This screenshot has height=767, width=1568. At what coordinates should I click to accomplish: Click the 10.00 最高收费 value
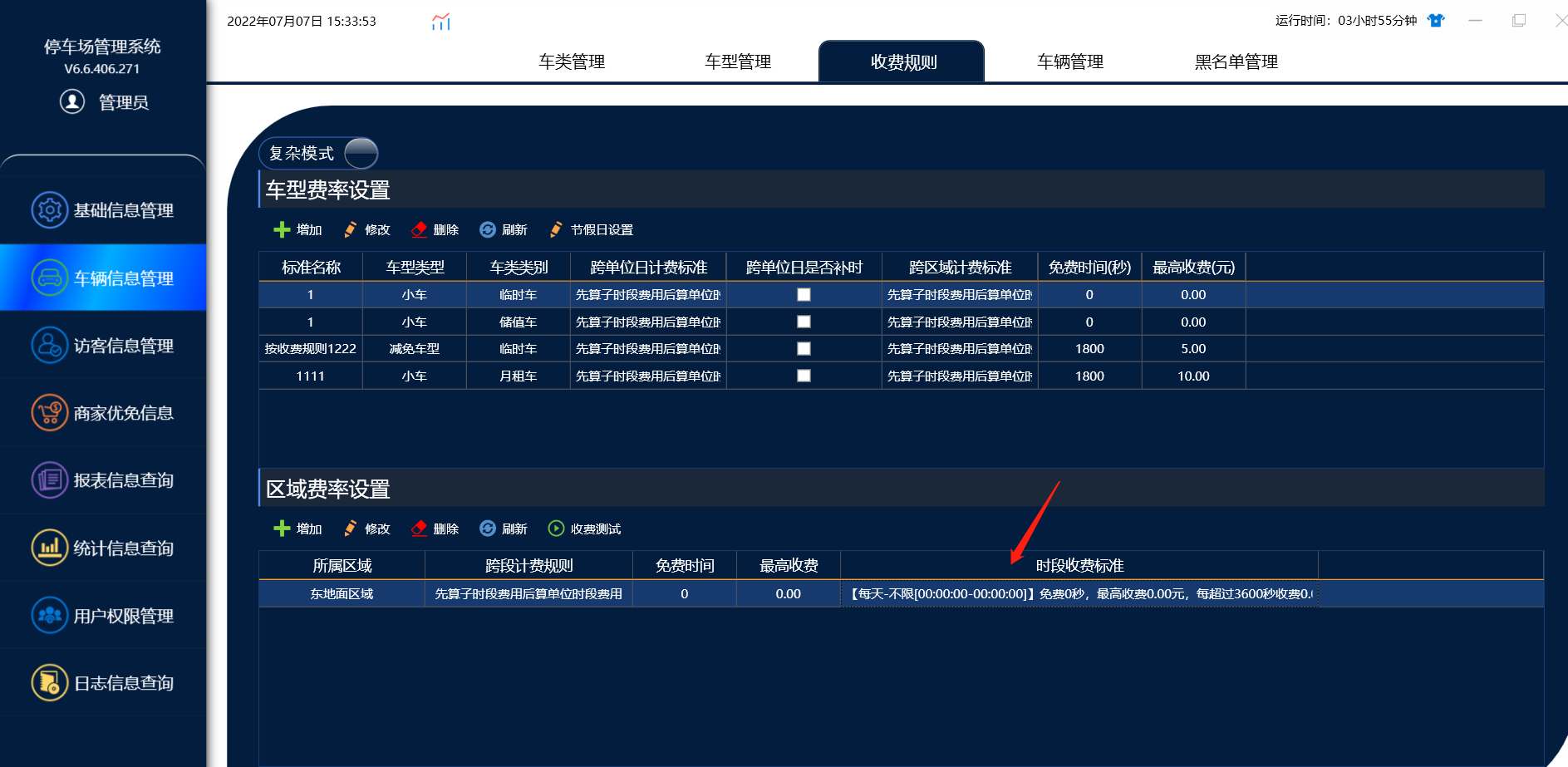[x=1193, y=376]
